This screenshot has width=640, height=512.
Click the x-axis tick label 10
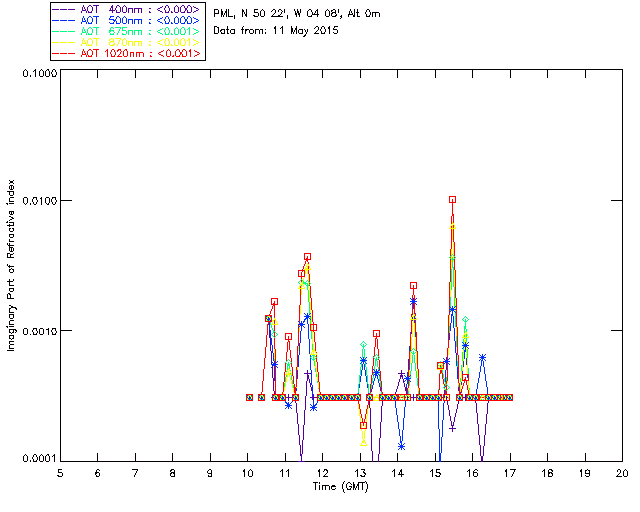(247, 473)
